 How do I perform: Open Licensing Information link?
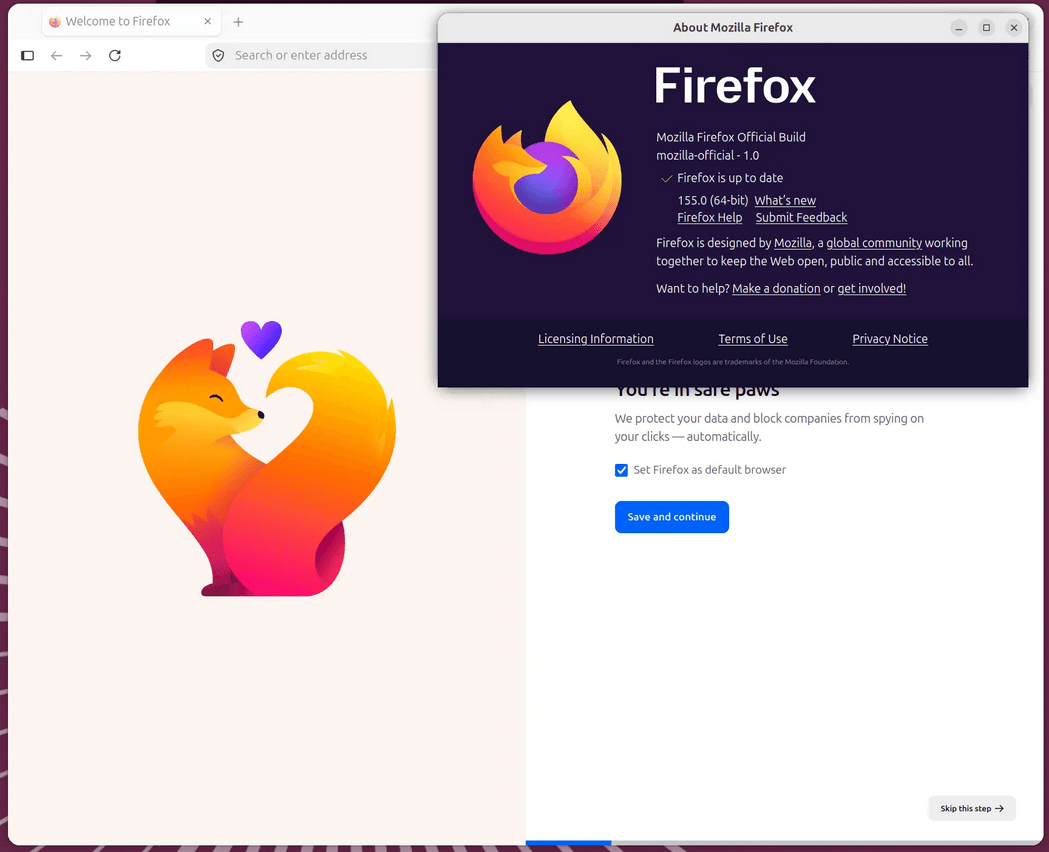click(x=596, y=339)
